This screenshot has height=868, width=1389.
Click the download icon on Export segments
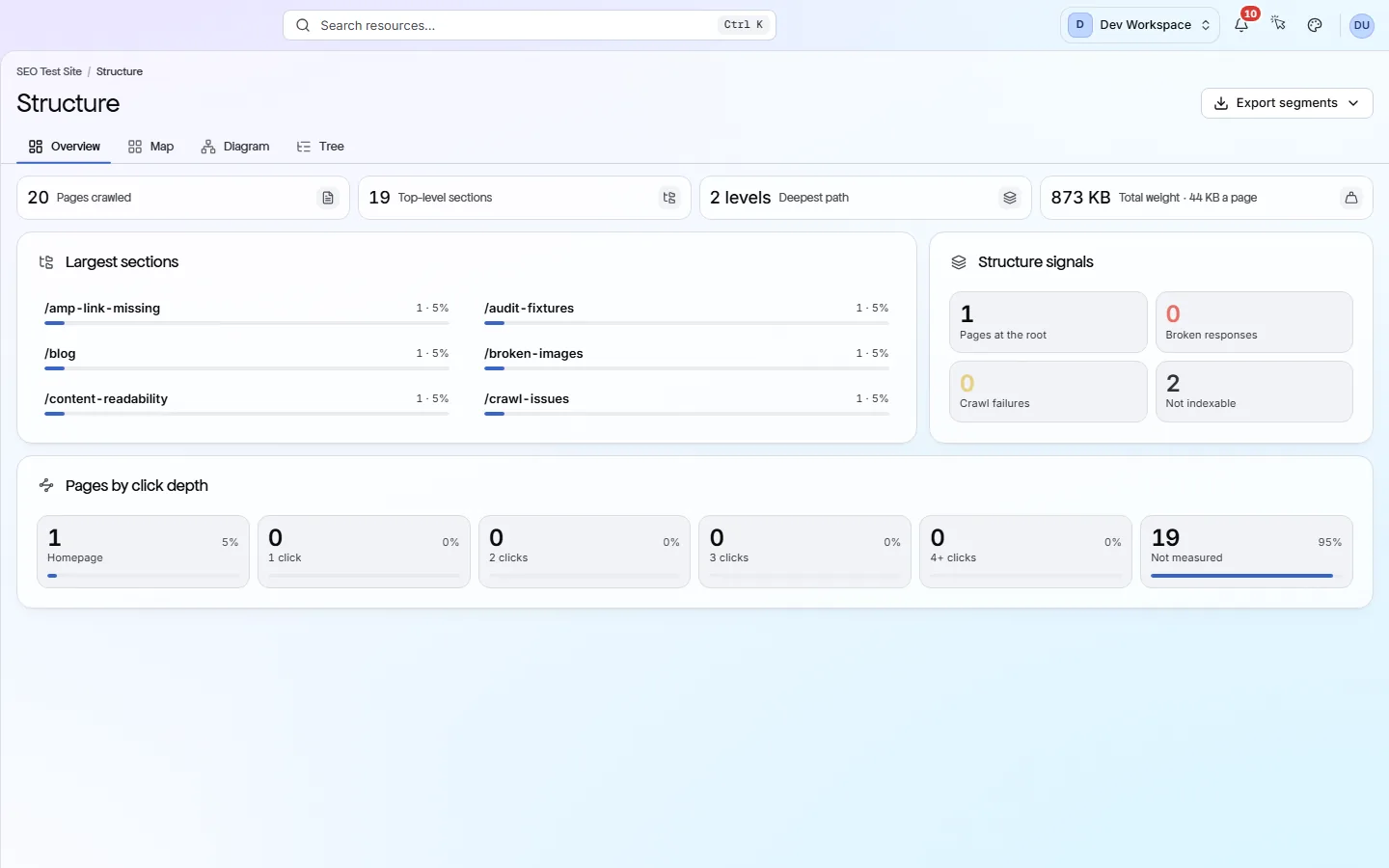click(x=1221, y=103)
